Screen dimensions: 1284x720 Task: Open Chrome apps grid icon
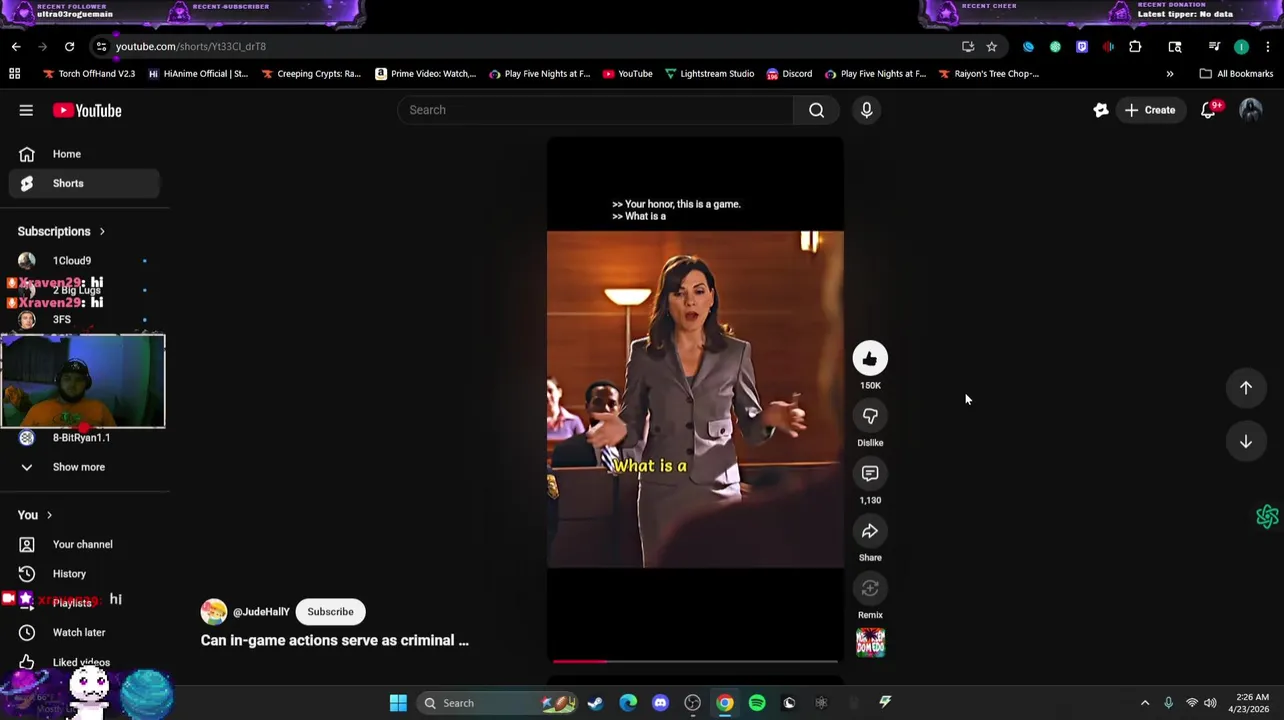pyautogui.click(x=14, y=73)
